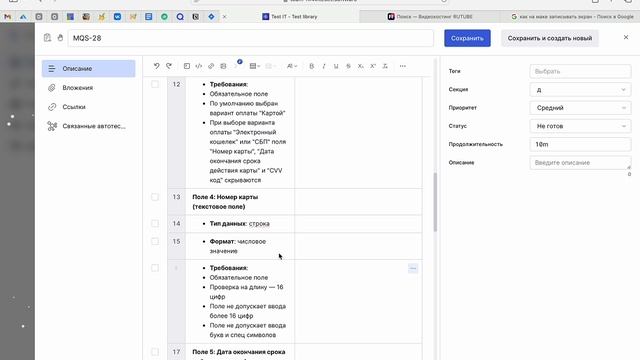Select the Вложения sidebar tab
The width and height of the screenshot is (640, 360).
pyautogui.click(x=89, y=88)
